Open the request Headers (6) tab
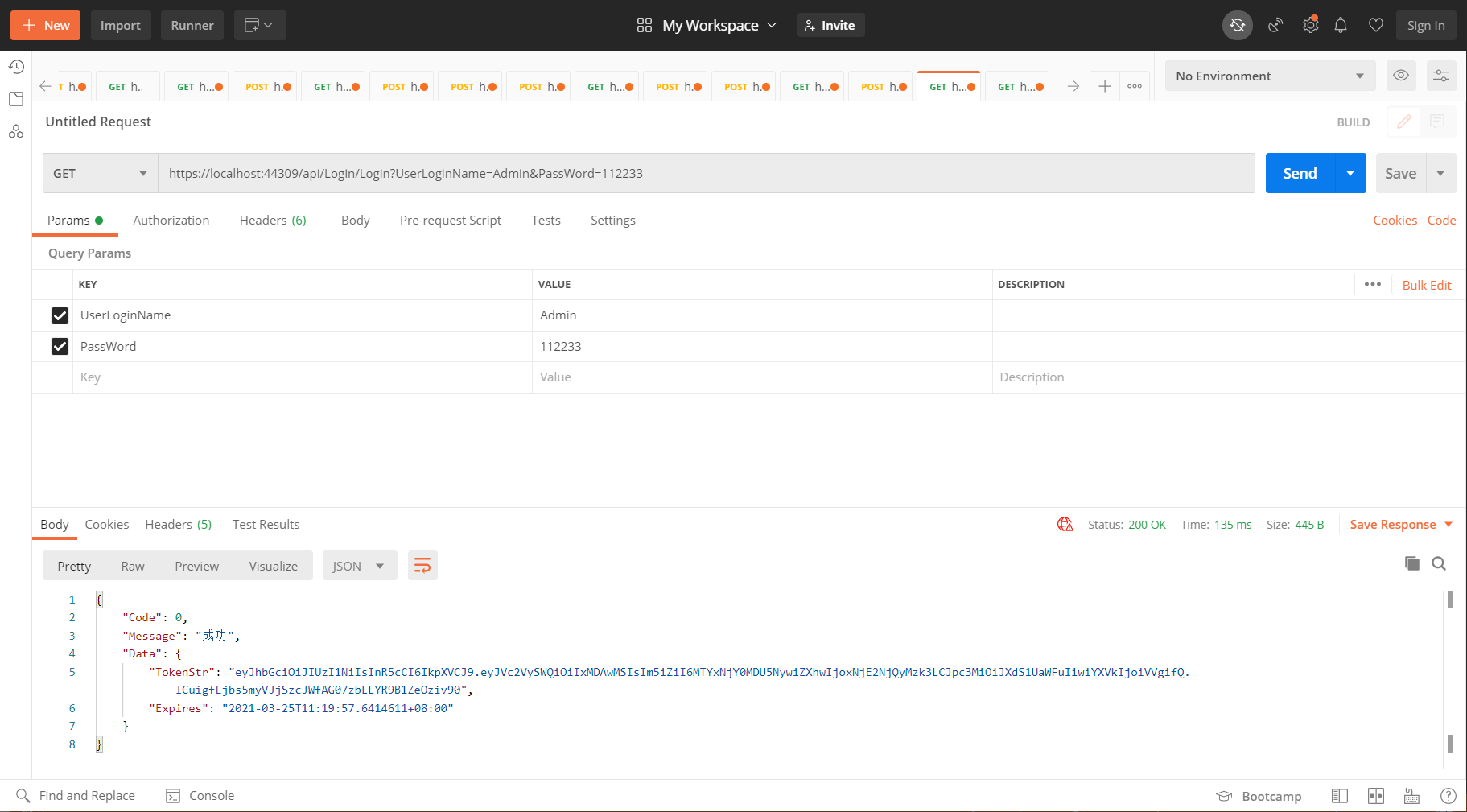 [273, 220]
